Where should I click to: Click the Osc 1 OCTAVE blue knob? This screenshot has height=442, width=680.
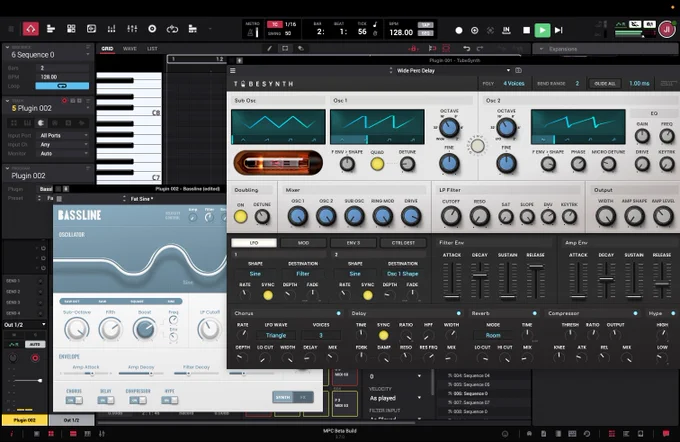point(449,128)
